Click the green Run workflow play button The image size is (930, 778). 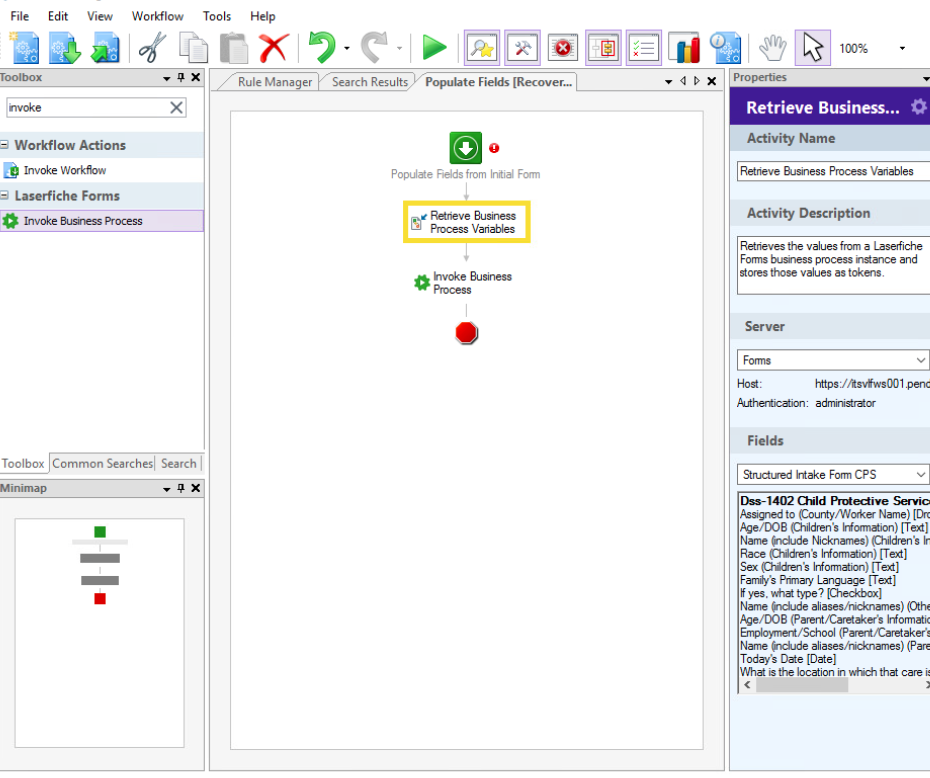[434, 47]
